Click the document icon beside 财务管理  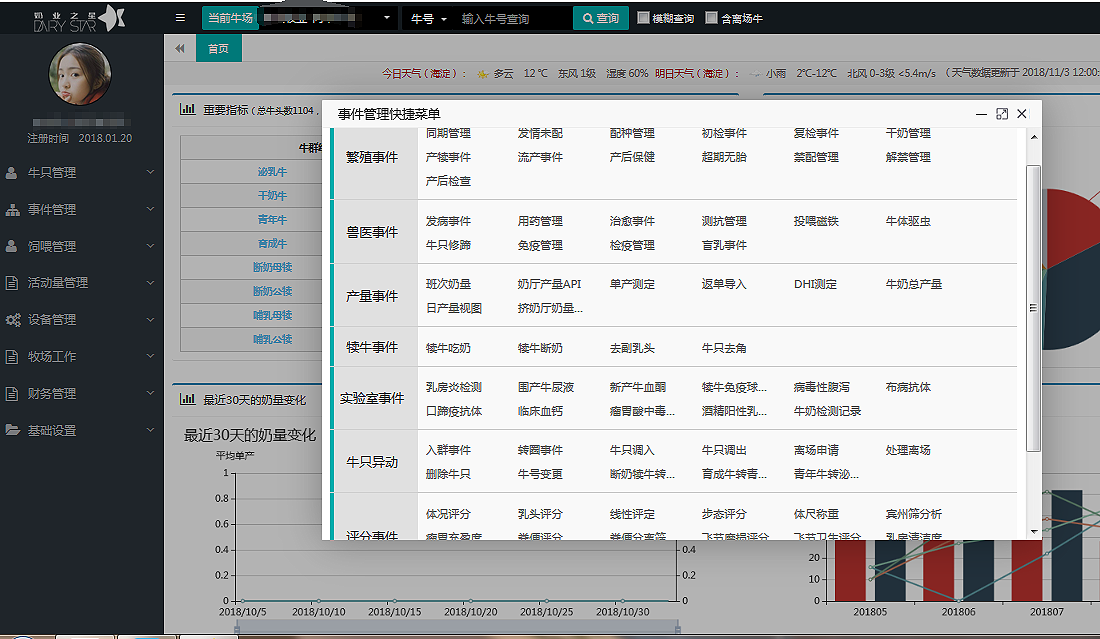point(12,394)
